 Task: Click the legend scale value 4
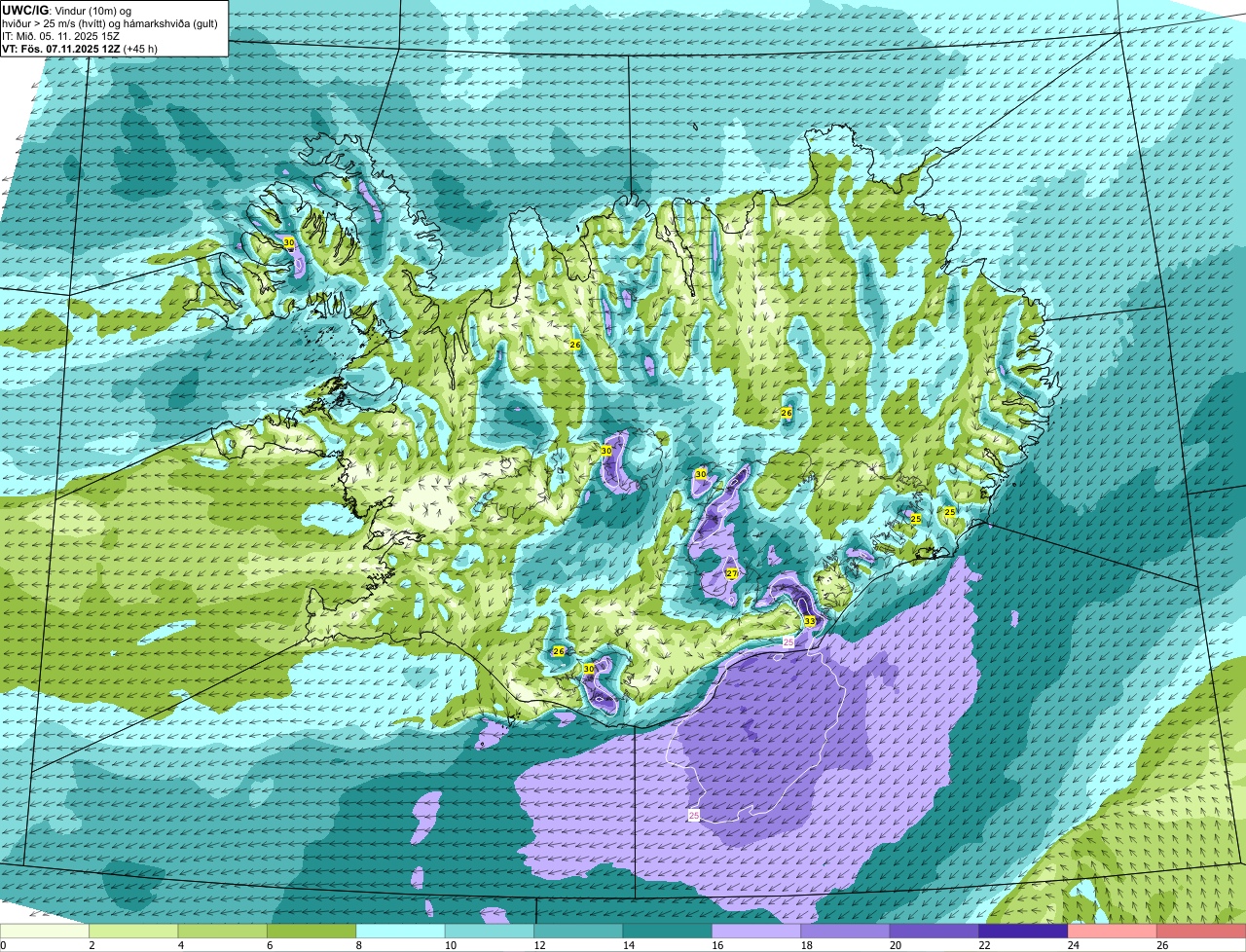pyautogui.click(x=181, y=945)
